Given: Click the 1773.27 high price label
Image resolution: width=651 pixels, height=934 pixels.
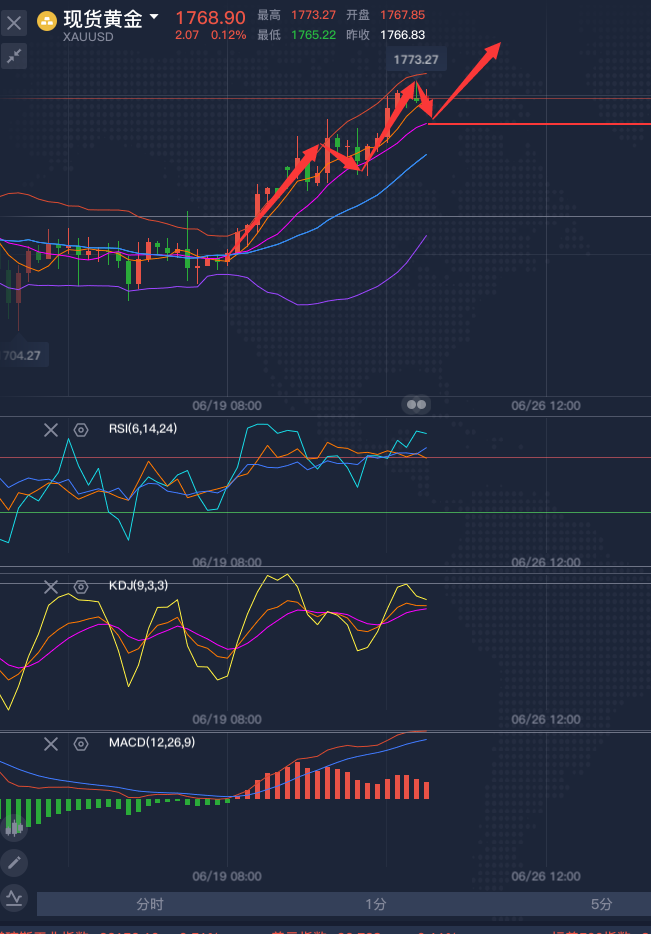Looking at the screenshot, I should click(x=416, y=60).
